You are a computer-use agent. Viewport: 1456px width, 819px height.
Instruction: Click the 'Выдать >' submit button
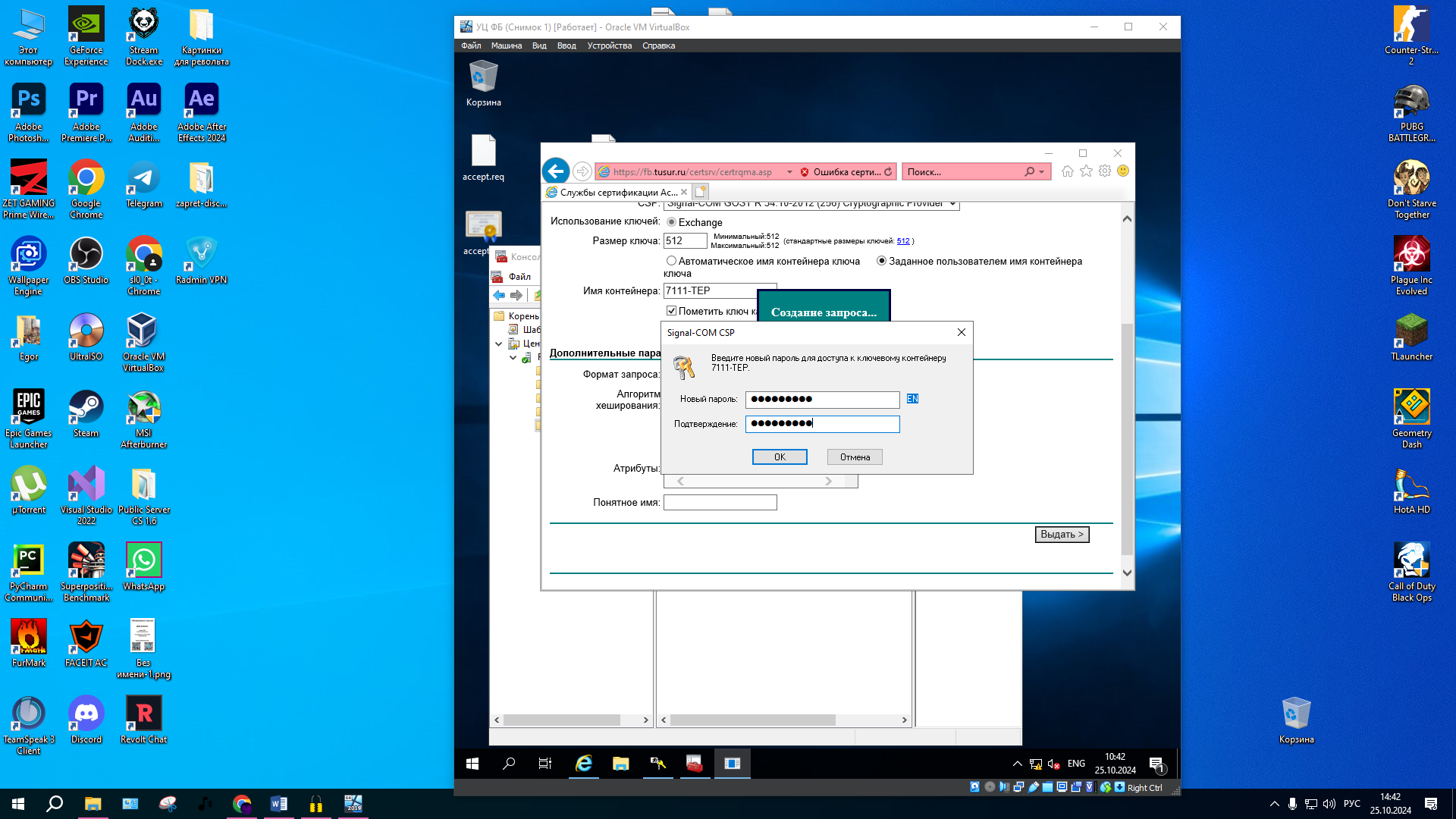(1062, 535)
